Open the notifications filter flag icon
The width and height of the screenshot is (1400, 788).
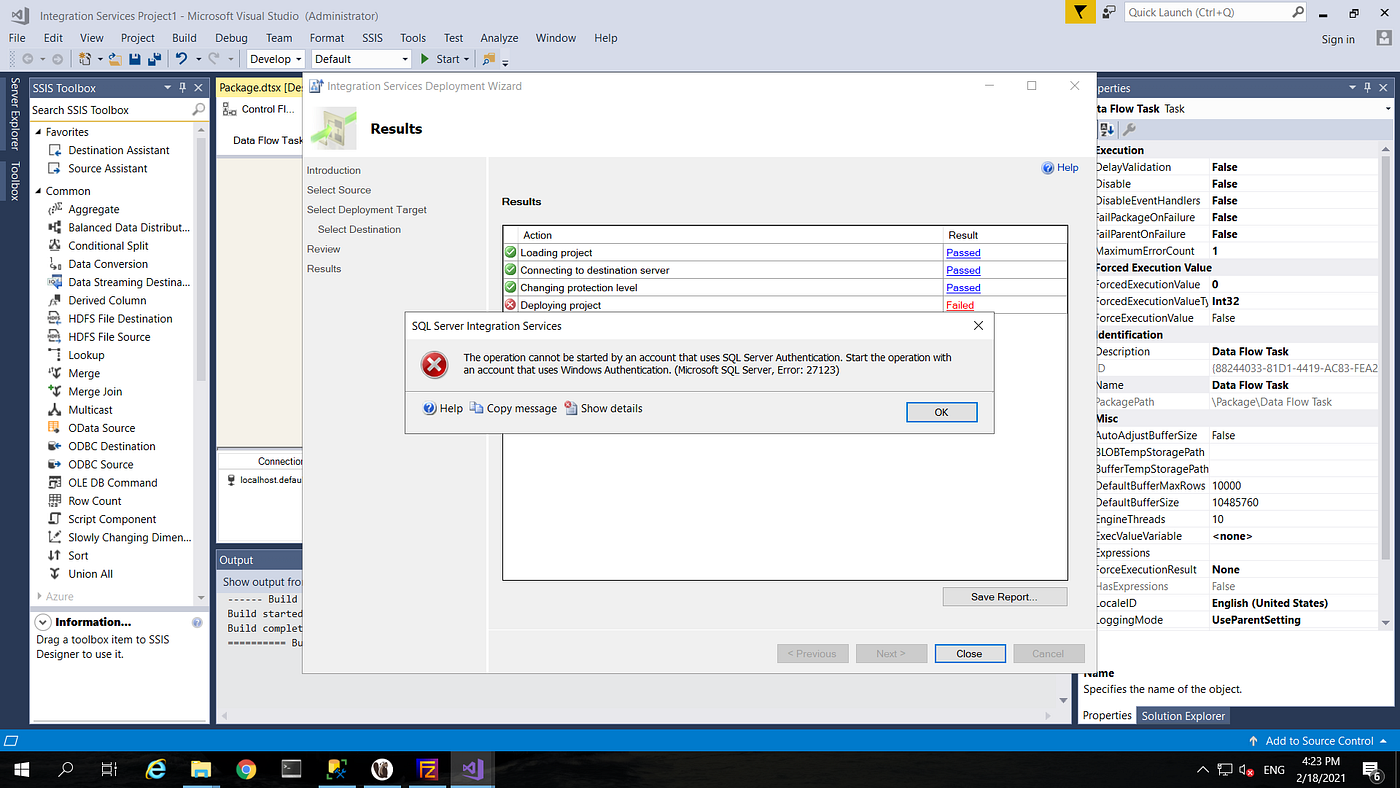tap(1080, 12)
